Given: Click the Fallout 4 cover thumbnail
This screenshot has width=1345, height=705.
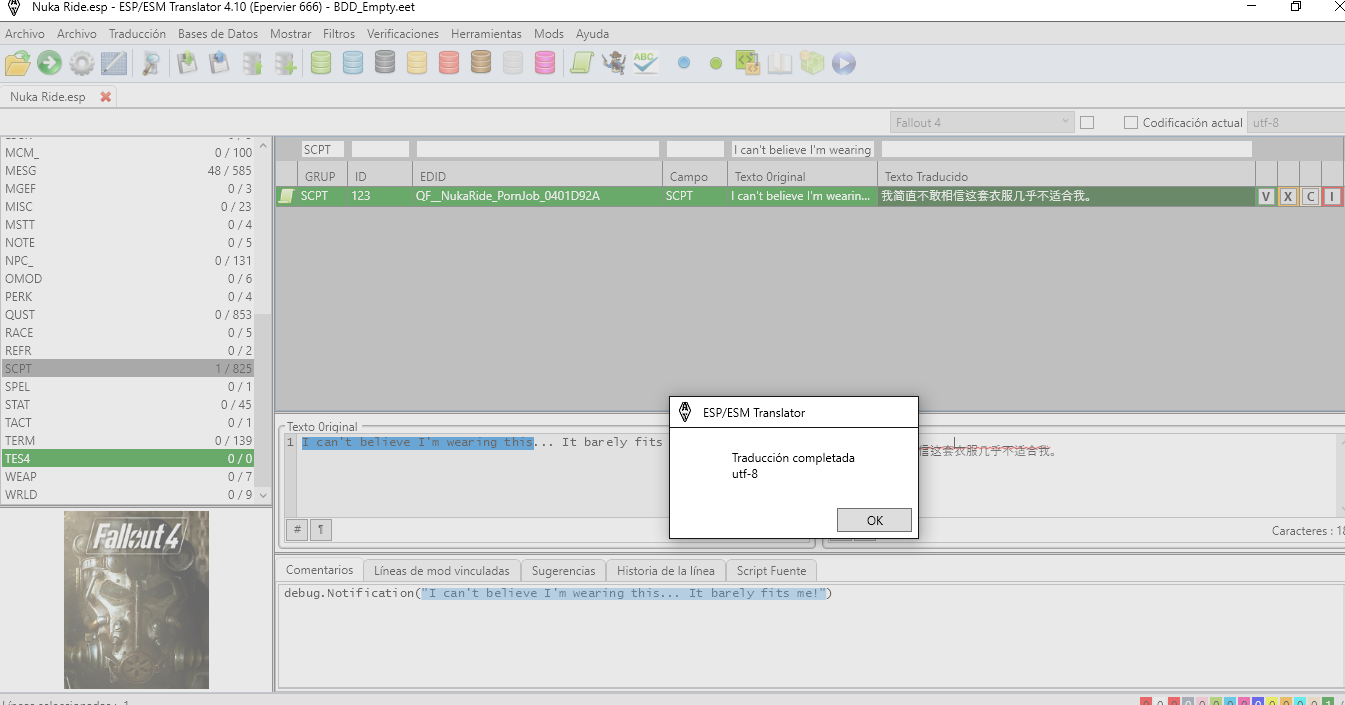Looking at the screenshot, I should point(136,600).
